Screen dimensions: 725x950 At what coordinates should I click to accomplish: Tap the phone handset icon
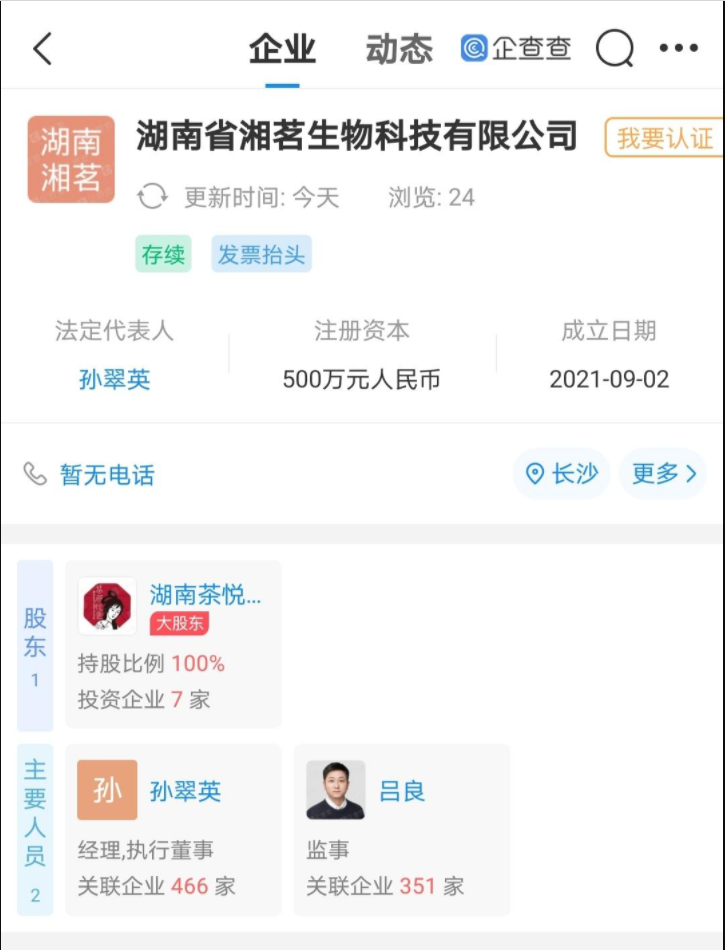pyautogui.click(x=36, y=474)
